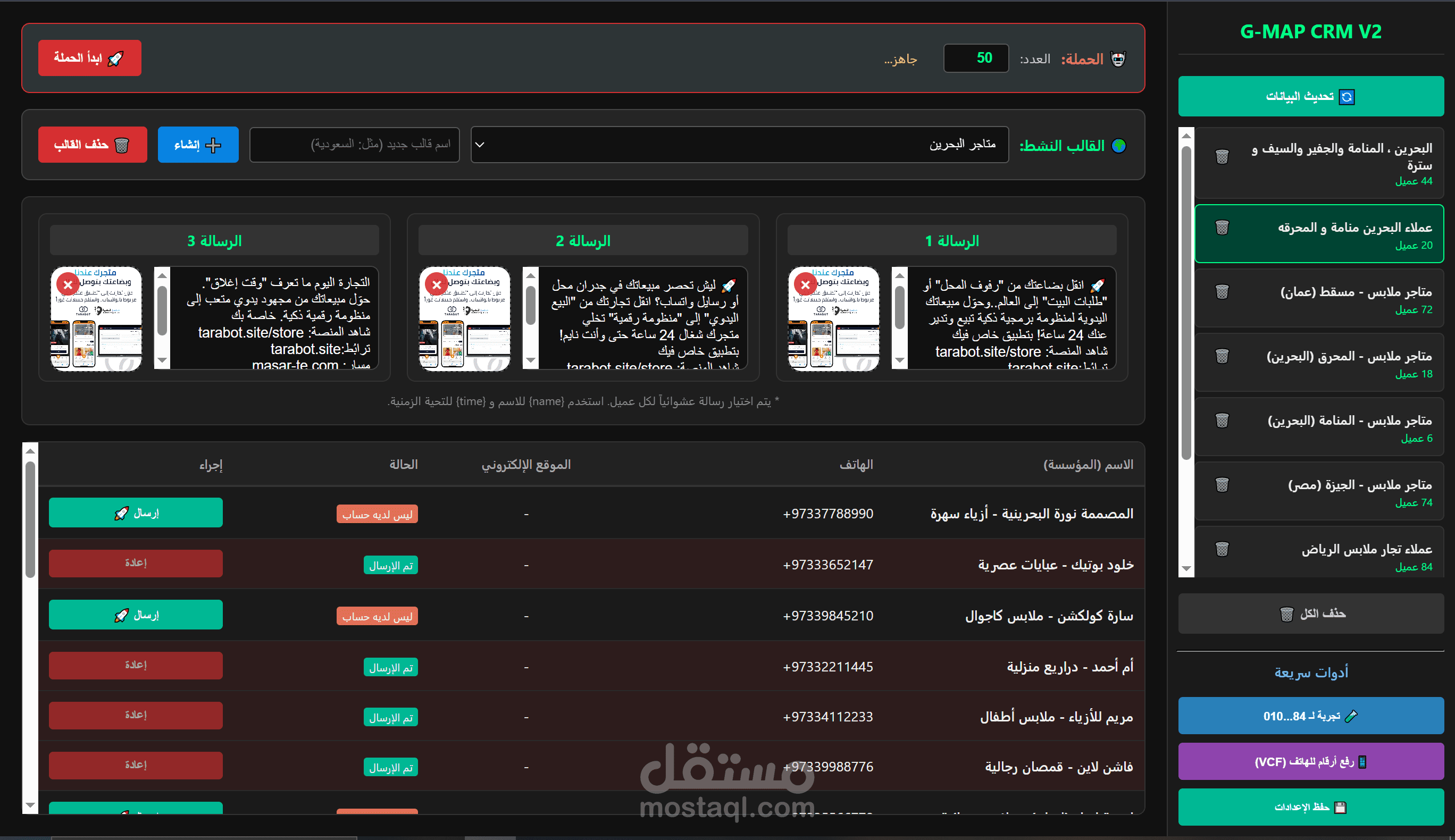Viewport: 1455px width, 840px height.
Task: Click phone number +97333652147
Action: (828, 565)
